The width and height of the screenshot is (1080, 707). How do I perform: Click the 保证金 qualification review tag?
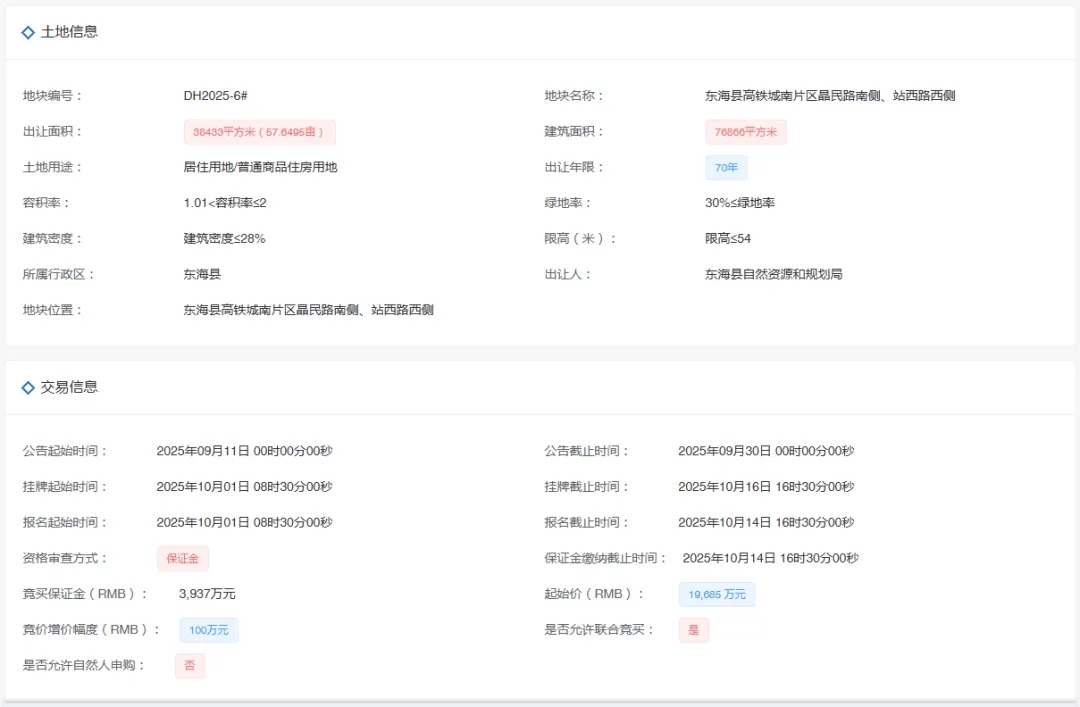[182, 558]
